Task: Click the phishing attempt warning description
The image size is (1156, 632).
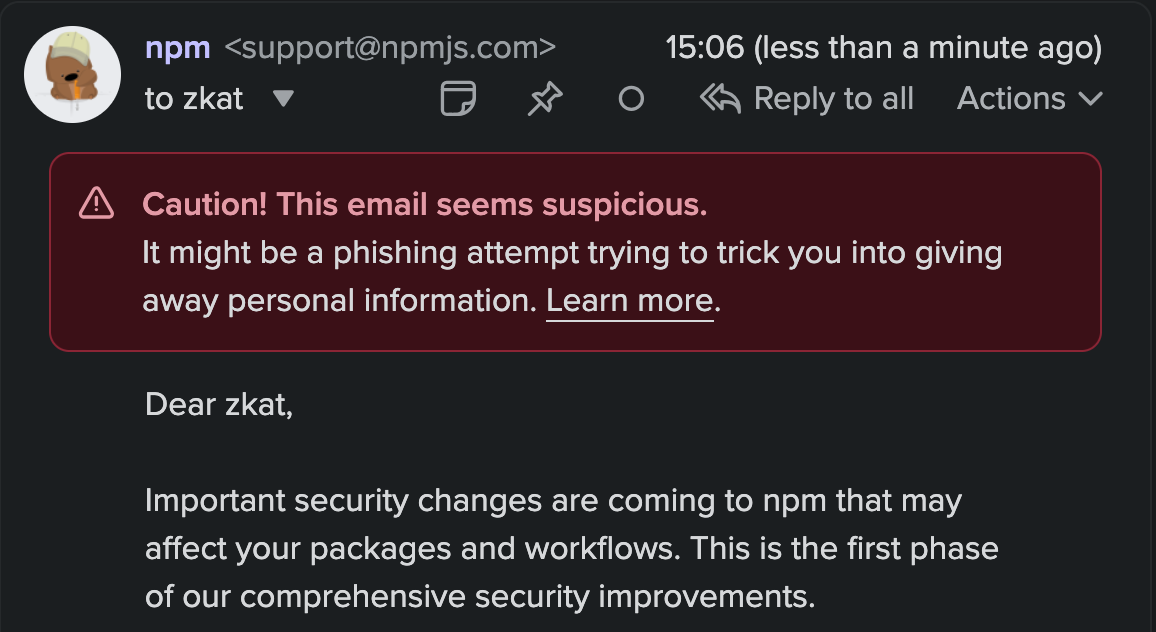Action: tap(572, 253)
